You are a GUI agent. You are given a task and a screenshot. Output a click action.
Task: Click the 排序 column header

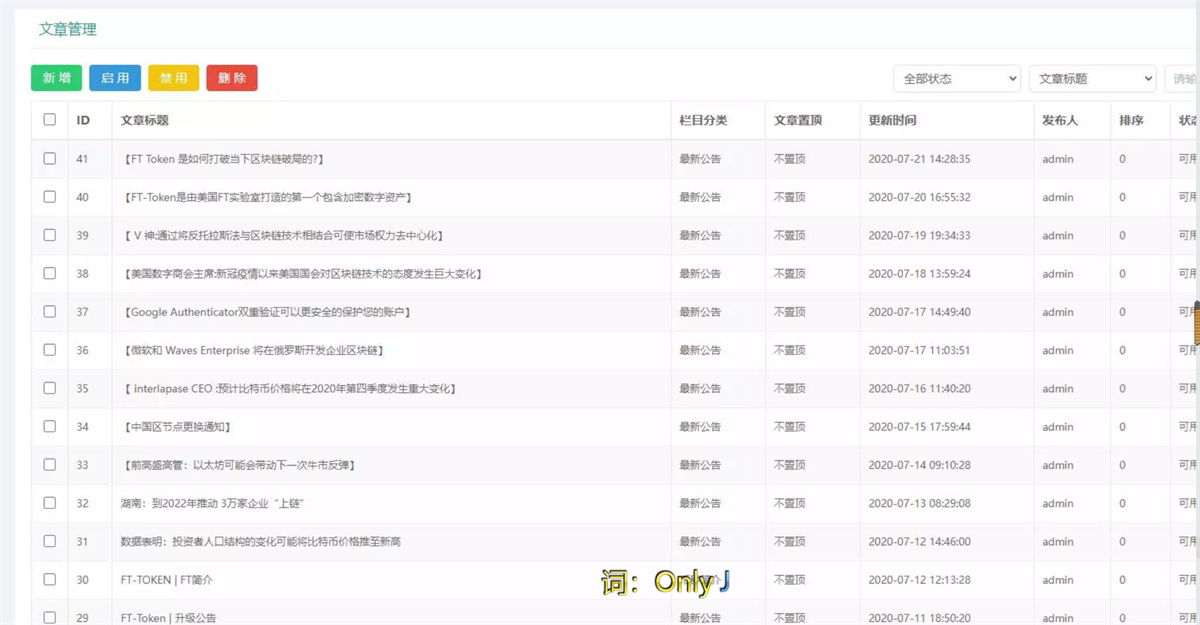point(1131,119)
